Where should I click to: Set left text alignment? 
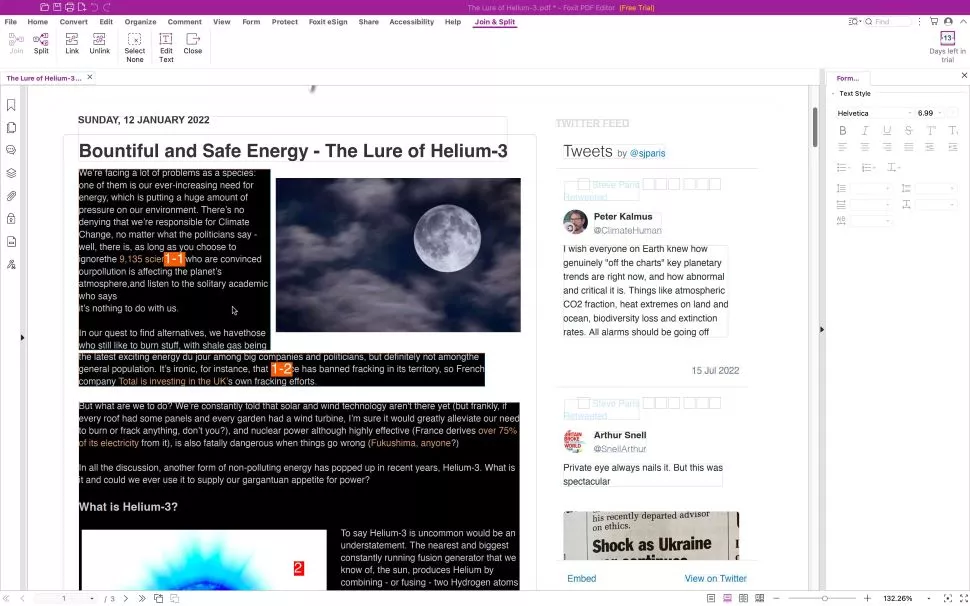tap(843, 147)
